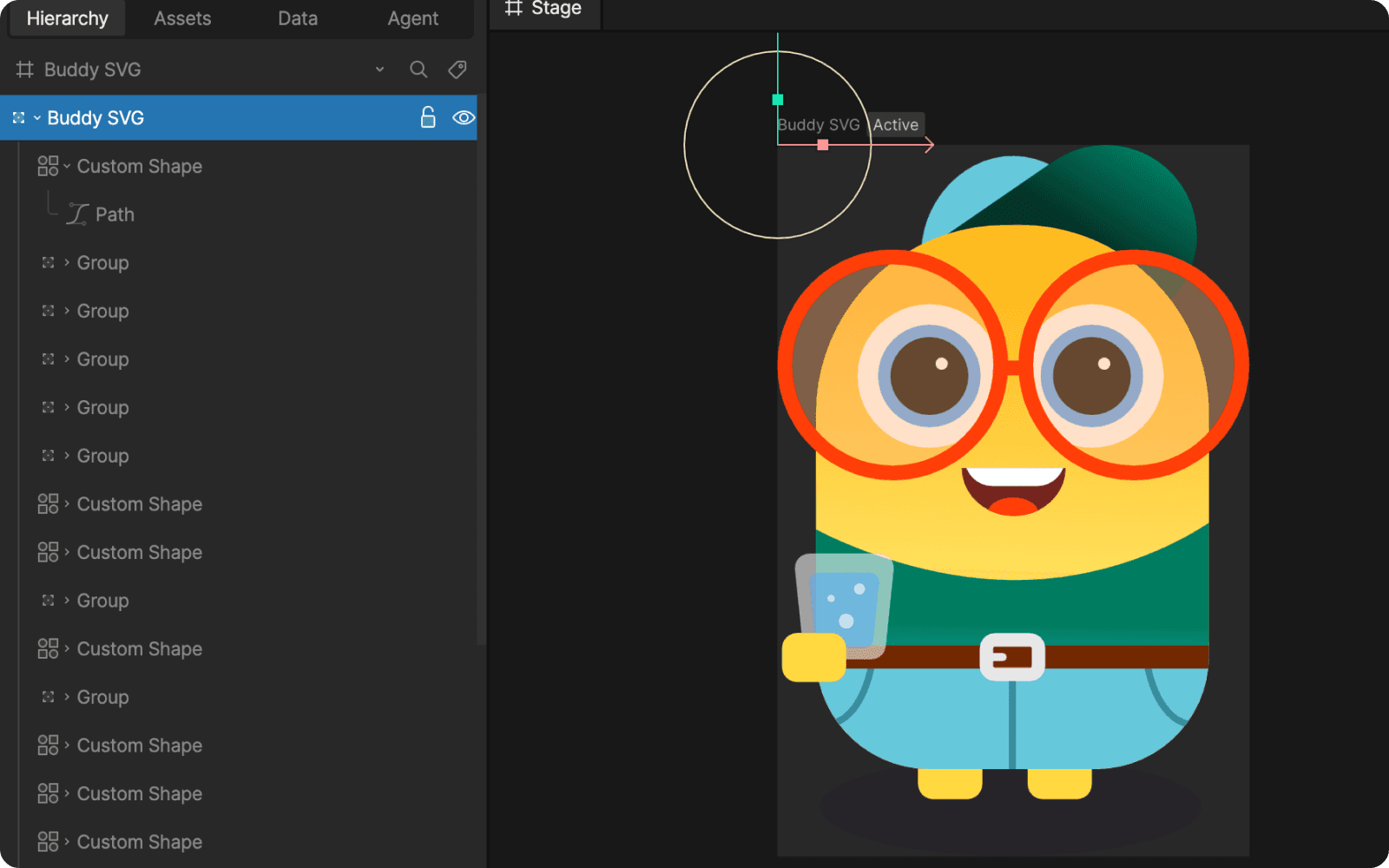Click the group icon on selected Buddy SVG row
Viewport: 1389px width, 868px height.
[18, 117]
